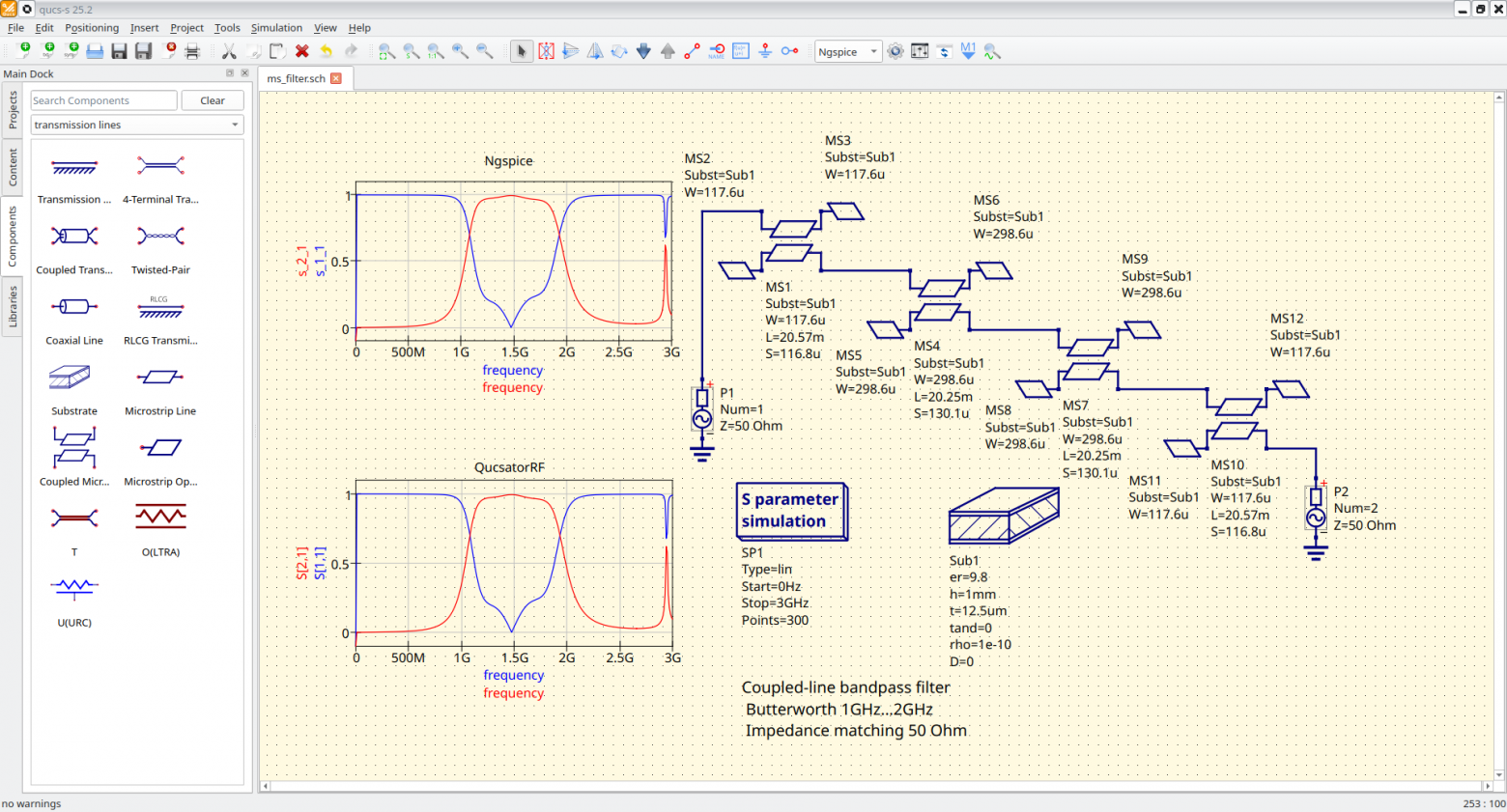The height and width of the screenshot is (812, 1507).
Task: Open the Simulation menu
Action: (276, 28)
